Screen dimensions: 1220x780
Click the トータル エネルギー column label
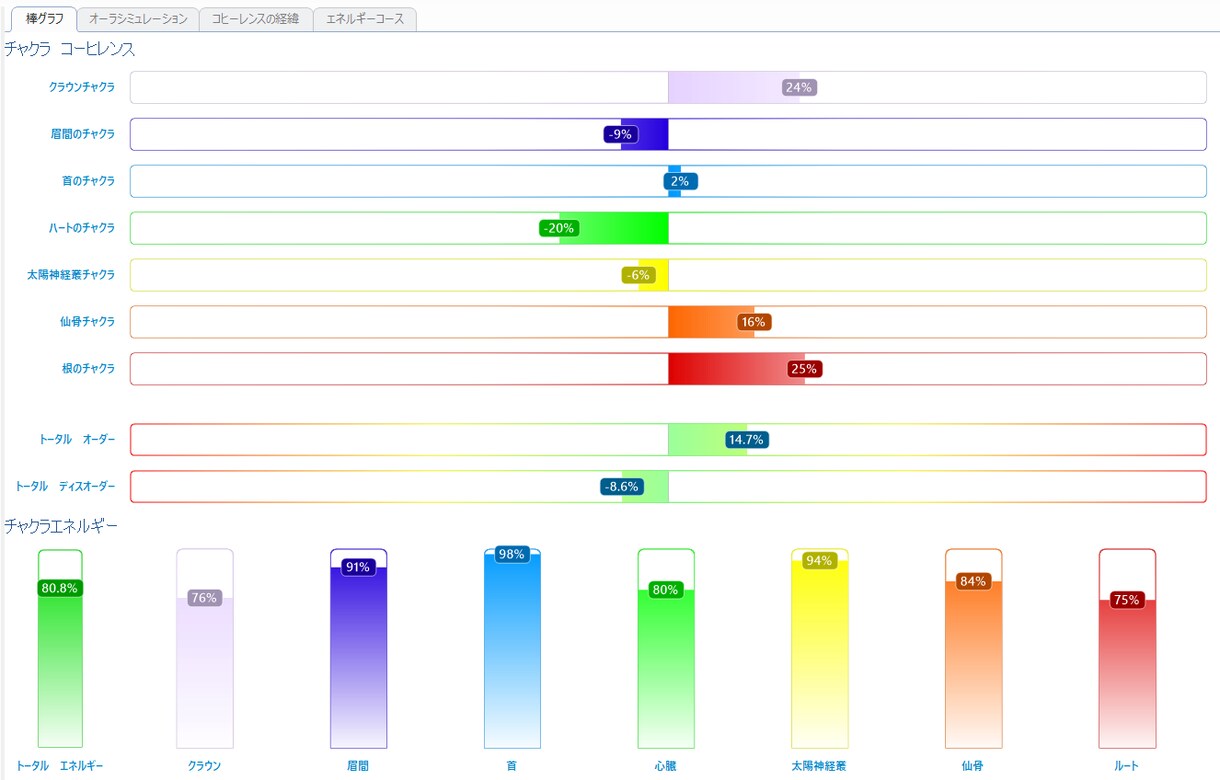point(60,766)
